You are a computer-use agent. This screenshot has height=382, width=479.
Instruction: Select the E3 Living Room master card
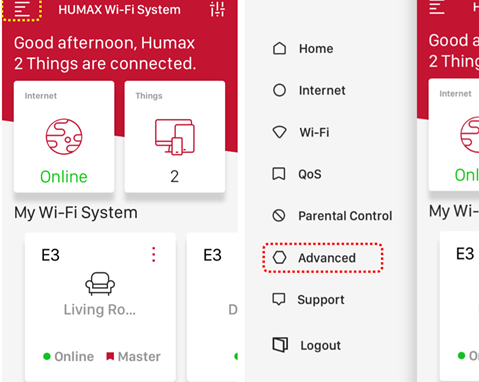(100, 307)
